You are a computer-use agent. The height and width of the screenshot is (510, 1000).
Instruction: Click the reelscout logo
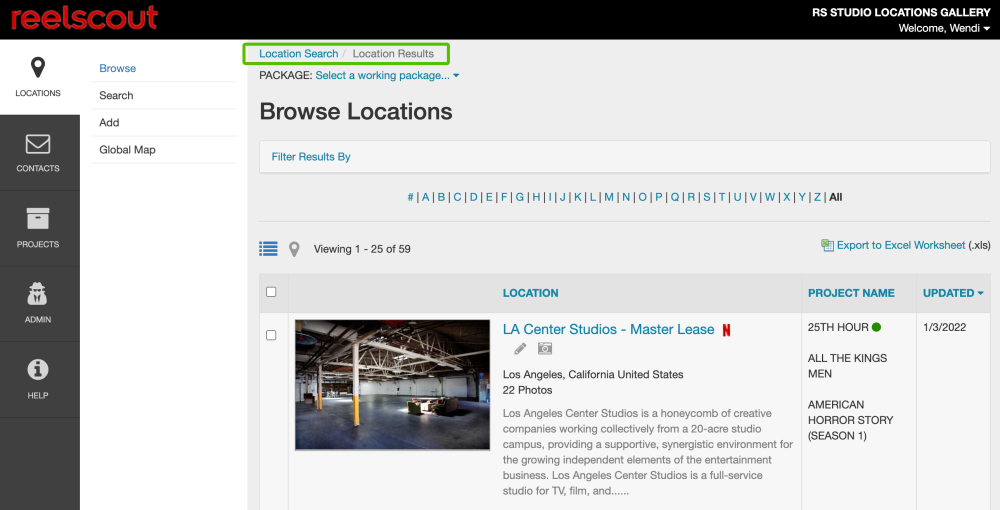pos(84,18)
